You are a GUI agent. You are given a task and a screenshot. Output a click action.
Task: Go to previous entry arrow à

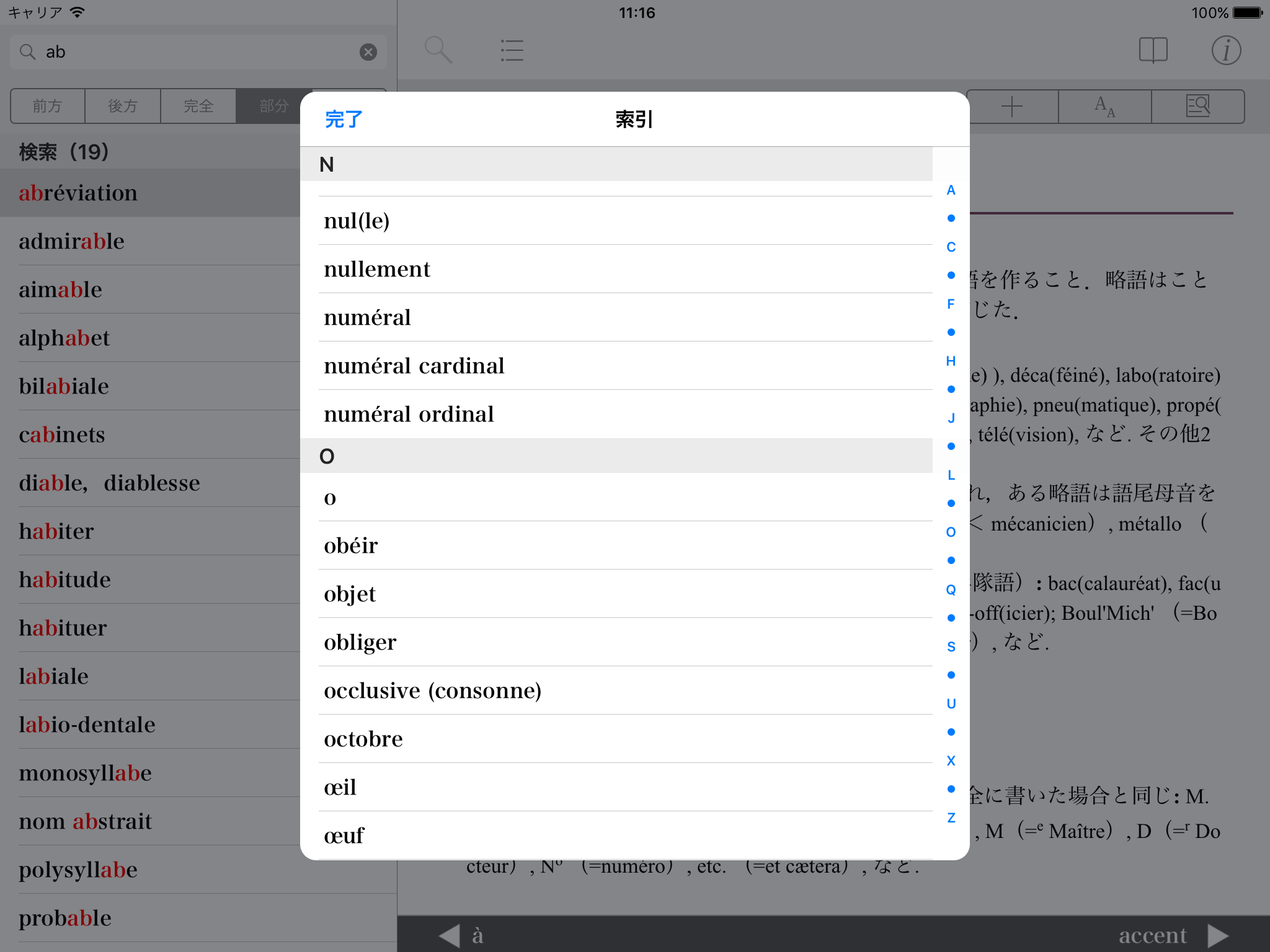point(450,935)
